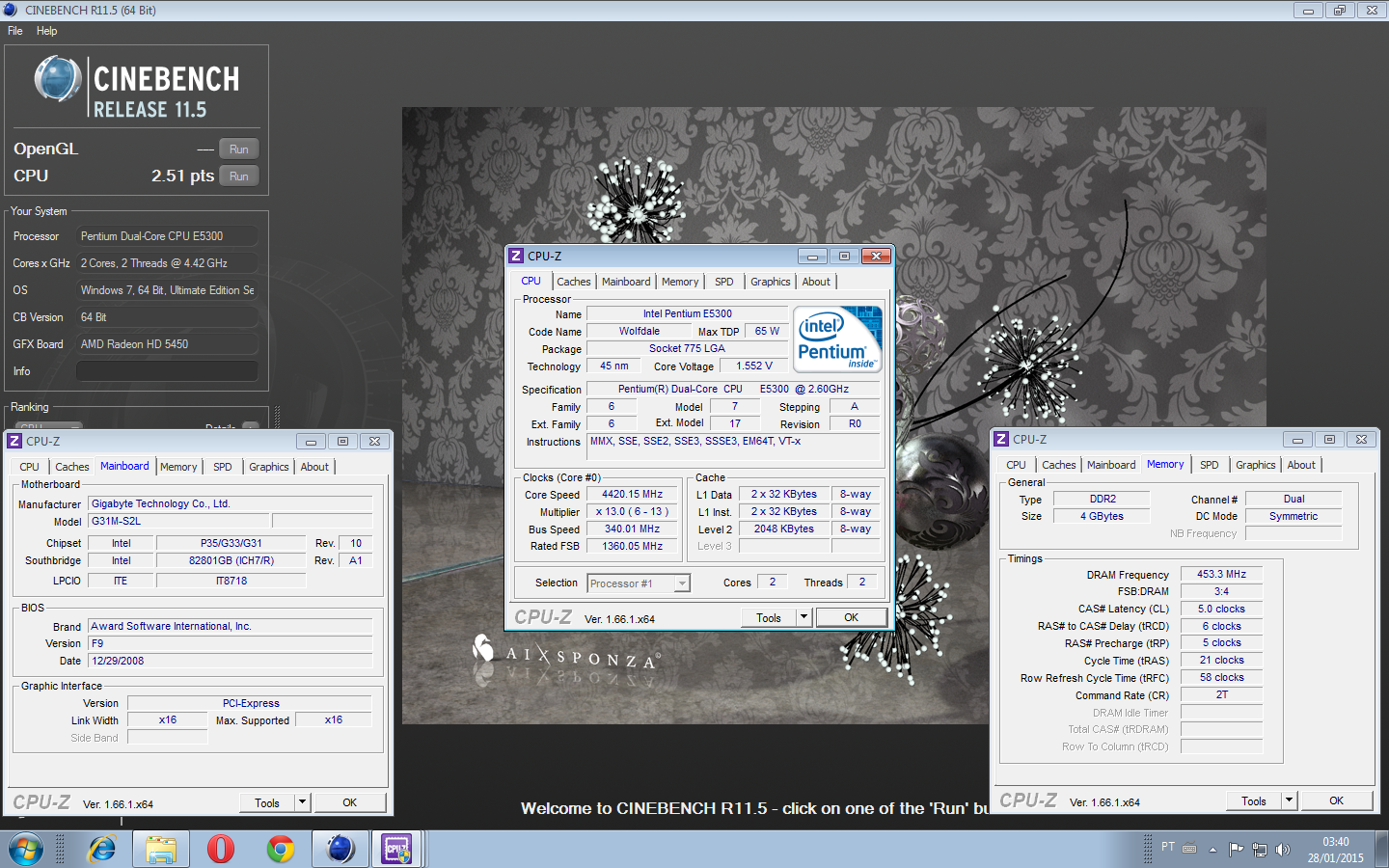Open the Windows Start orb
Image resolution: width=1389 pixels, height=868 pixels.
click(26, 849)
